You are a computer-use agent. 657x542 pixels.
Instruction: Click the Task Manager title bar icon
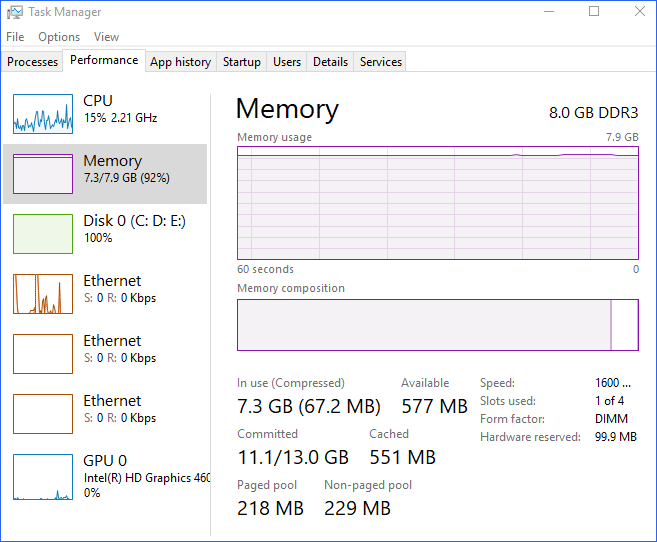click(x=12, y=12)
